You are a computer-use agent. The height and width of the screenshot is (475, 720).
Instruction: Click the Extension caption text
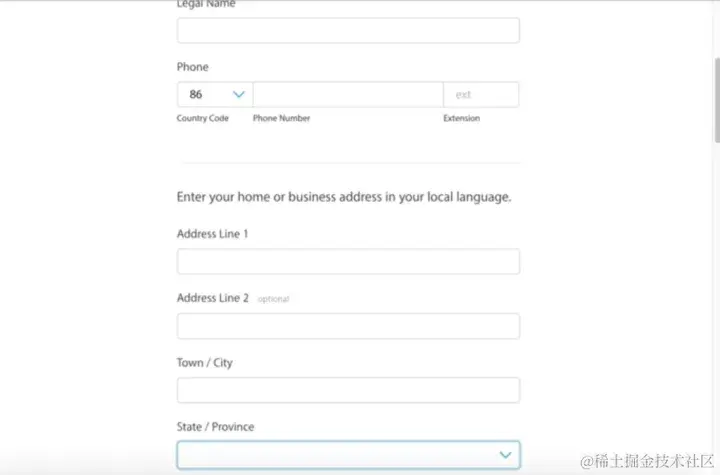(x=461, y=118)
